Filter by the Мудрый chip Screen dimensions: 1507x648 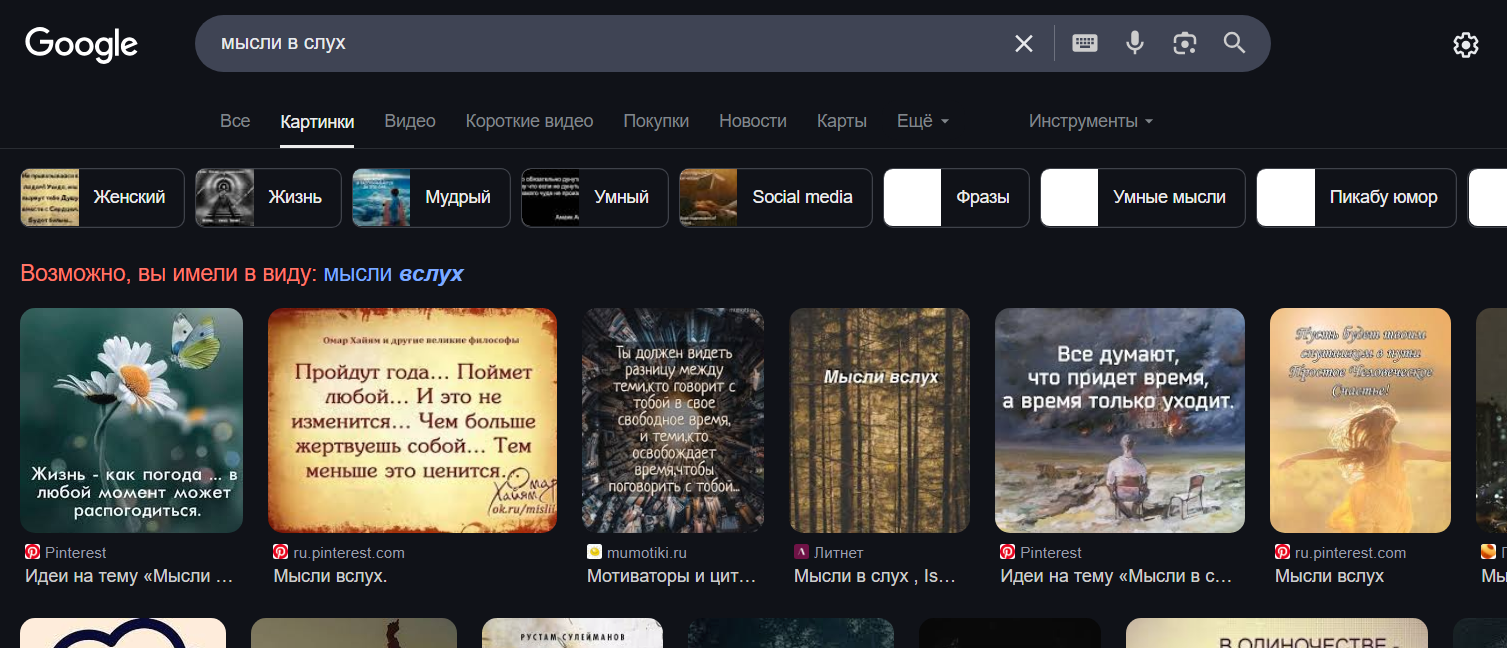tap(431, 198)
